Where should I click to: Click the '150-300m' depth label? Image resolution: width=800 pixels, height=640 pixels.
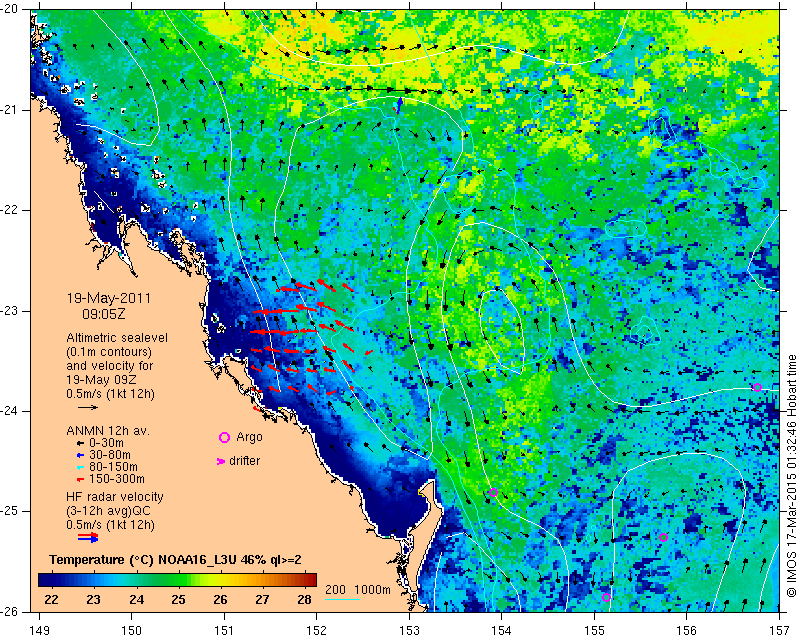pos(116,479)
